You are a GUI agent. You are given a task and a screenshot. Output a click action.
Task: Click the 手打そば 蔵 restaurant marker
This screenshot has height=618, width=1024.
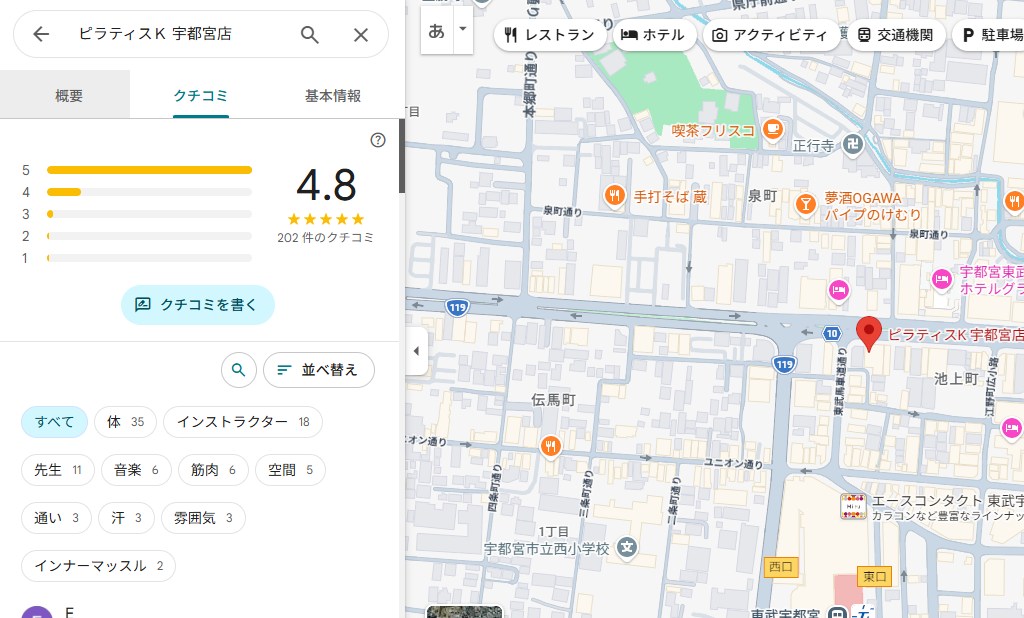[615, 196]
